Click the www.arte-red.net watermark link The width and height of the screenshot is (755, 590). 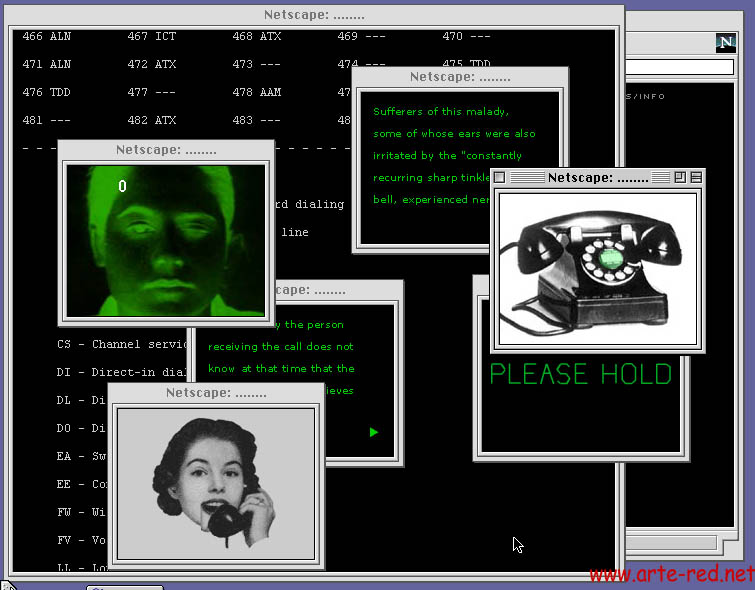point(670,575)
